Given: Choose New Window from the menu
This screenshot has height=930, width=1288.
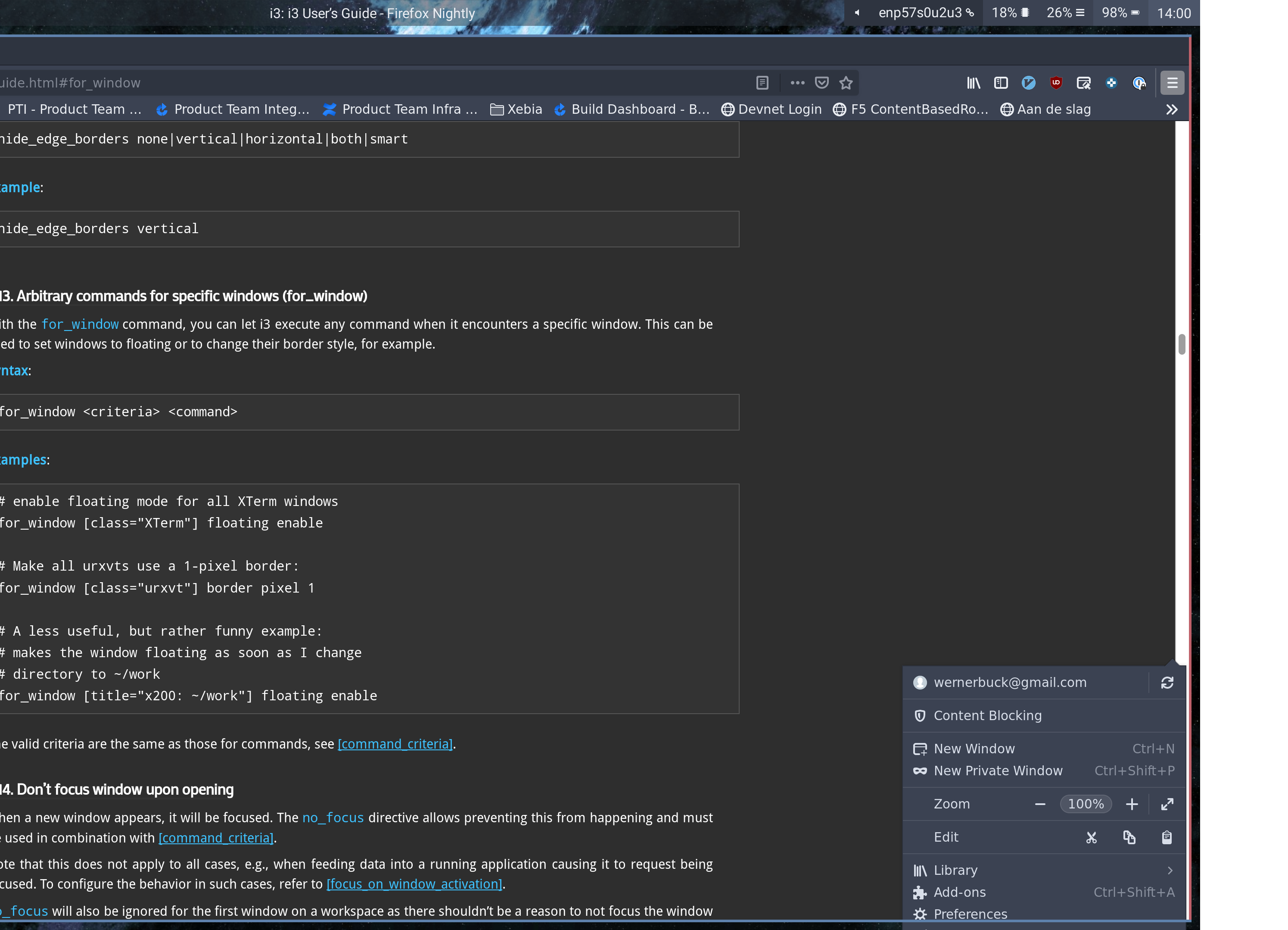Looking at the screenshot, I should coord(1044,749).
